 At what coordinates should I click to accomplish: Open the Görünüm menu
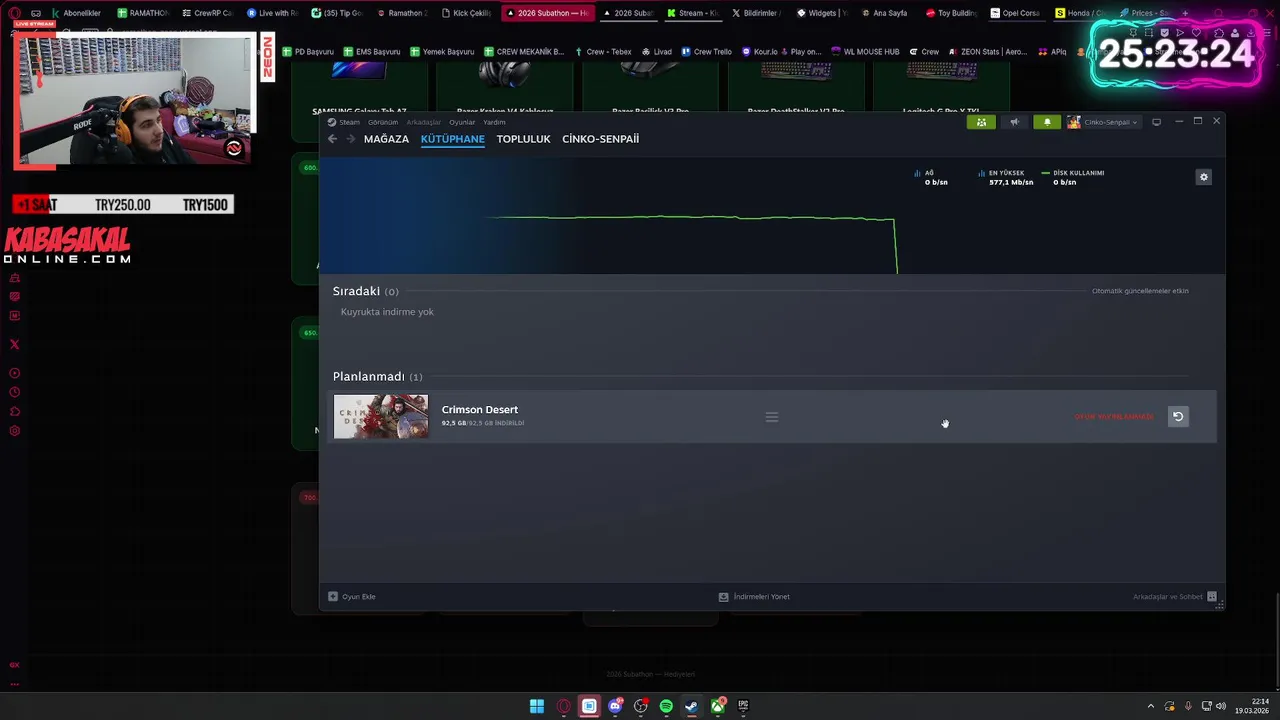[x=383, y=122]
